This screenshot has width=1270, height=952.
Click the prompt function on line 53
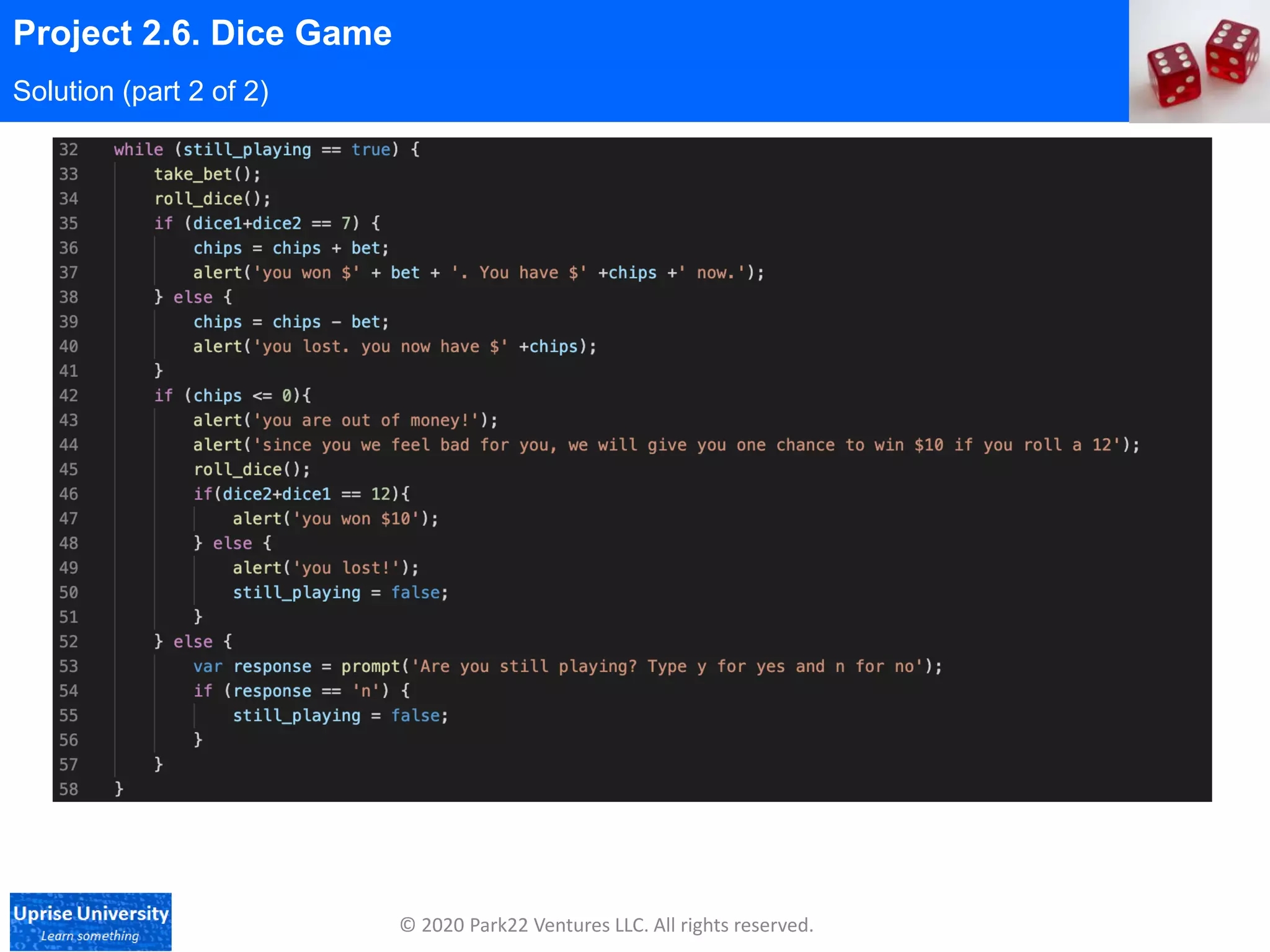point(370,666)
